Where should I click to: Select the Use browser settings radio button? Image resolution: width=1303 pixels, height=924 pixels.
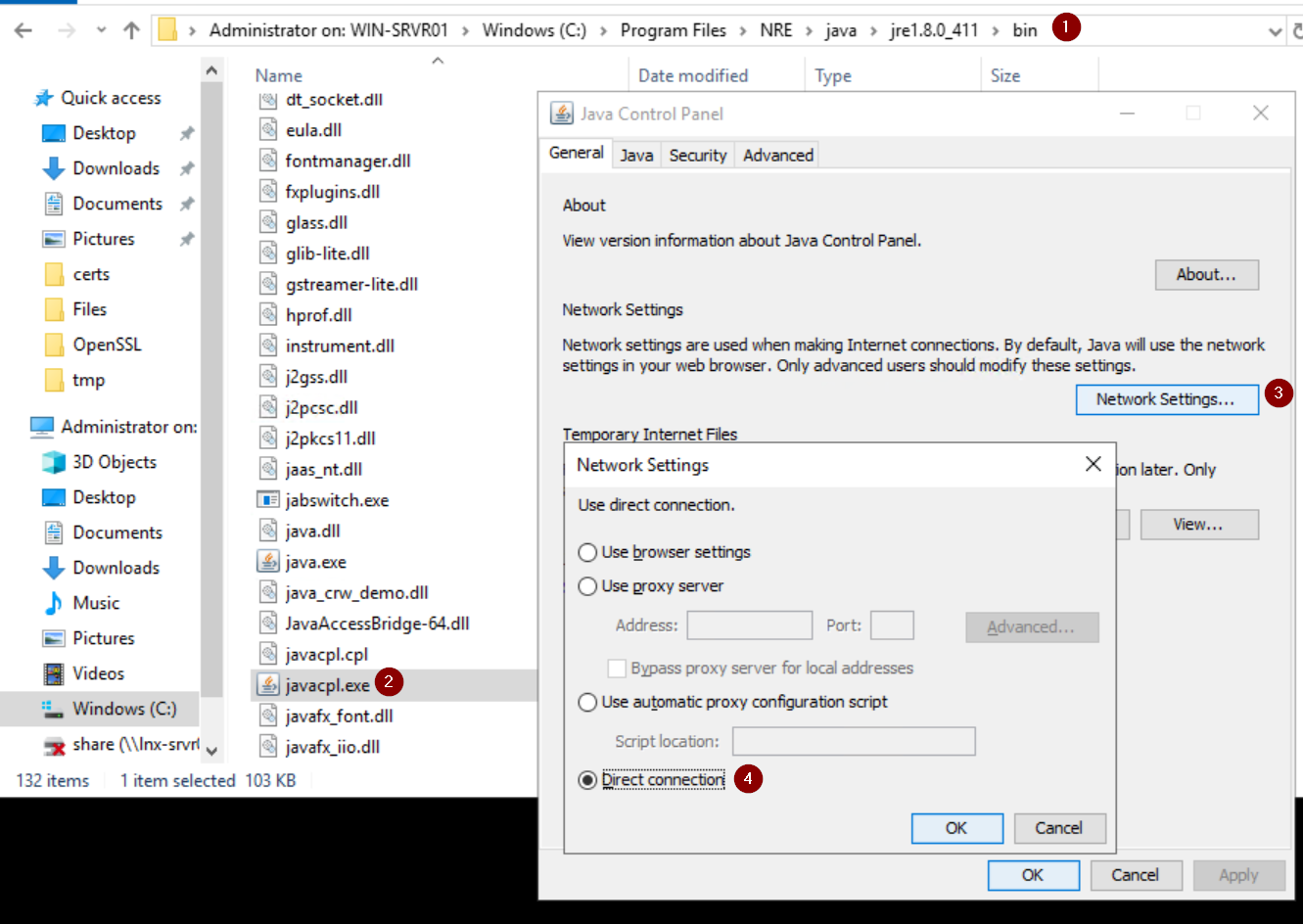click(x=587, y=553)
